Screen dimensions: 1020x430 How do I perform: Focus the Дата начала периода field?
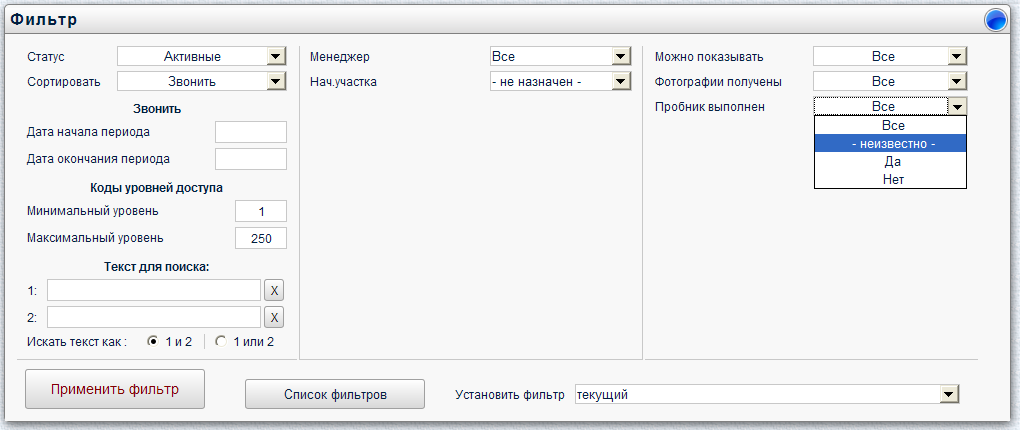[x=251, y=131]
